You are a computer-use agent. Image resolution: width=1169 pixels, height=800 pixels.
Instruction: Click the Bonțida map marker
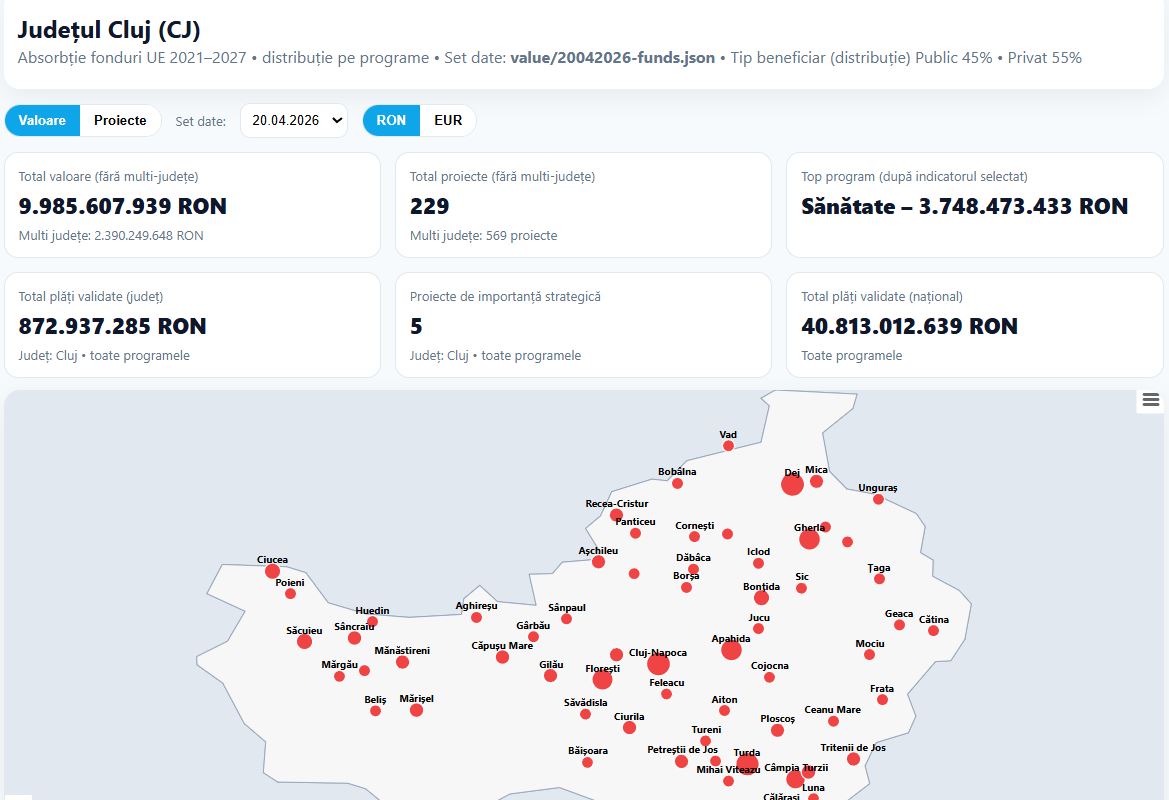pyautogui.click(x=761, y=598)
